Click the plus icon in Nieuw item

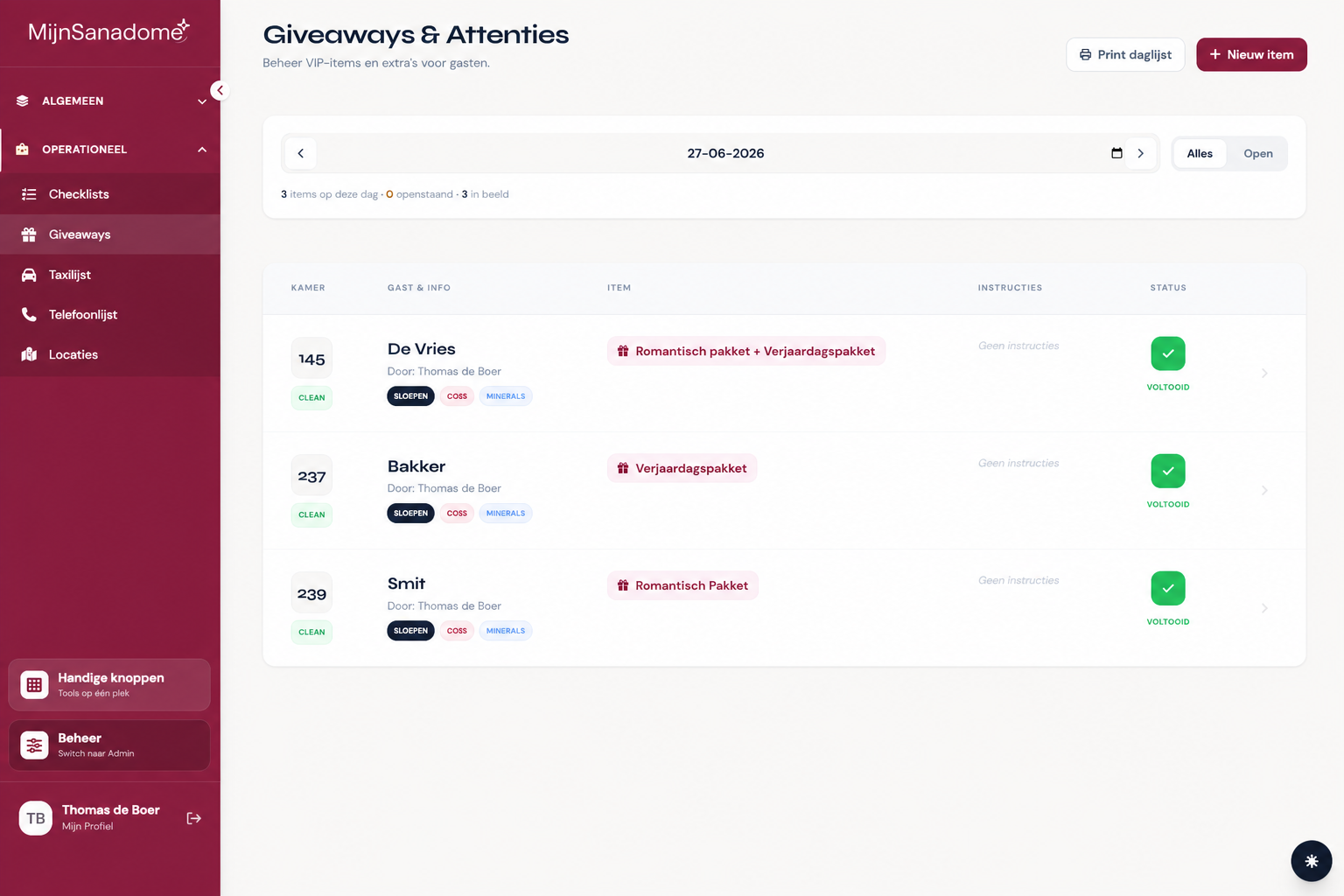tap(1214, 54)
